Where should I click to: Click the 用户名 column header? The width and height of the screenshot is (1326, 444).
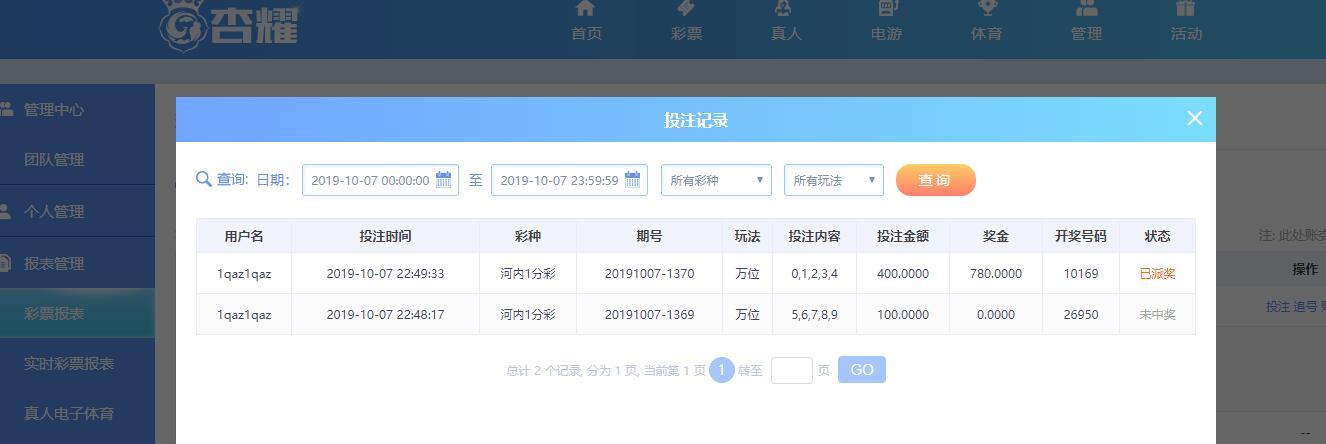click(x=244, y=236)
